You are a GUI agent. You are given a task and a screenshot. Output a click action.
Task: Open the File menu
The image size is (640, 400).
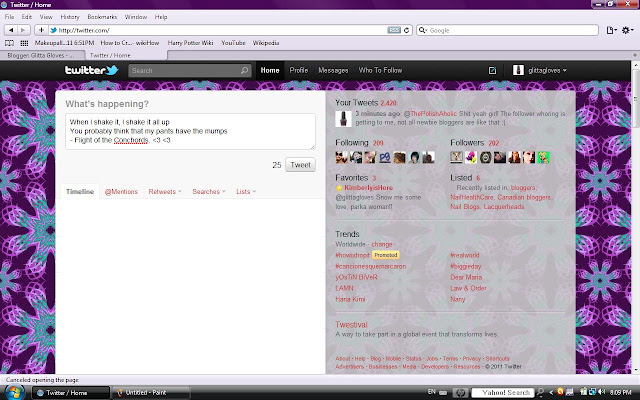tap(9, 17)
